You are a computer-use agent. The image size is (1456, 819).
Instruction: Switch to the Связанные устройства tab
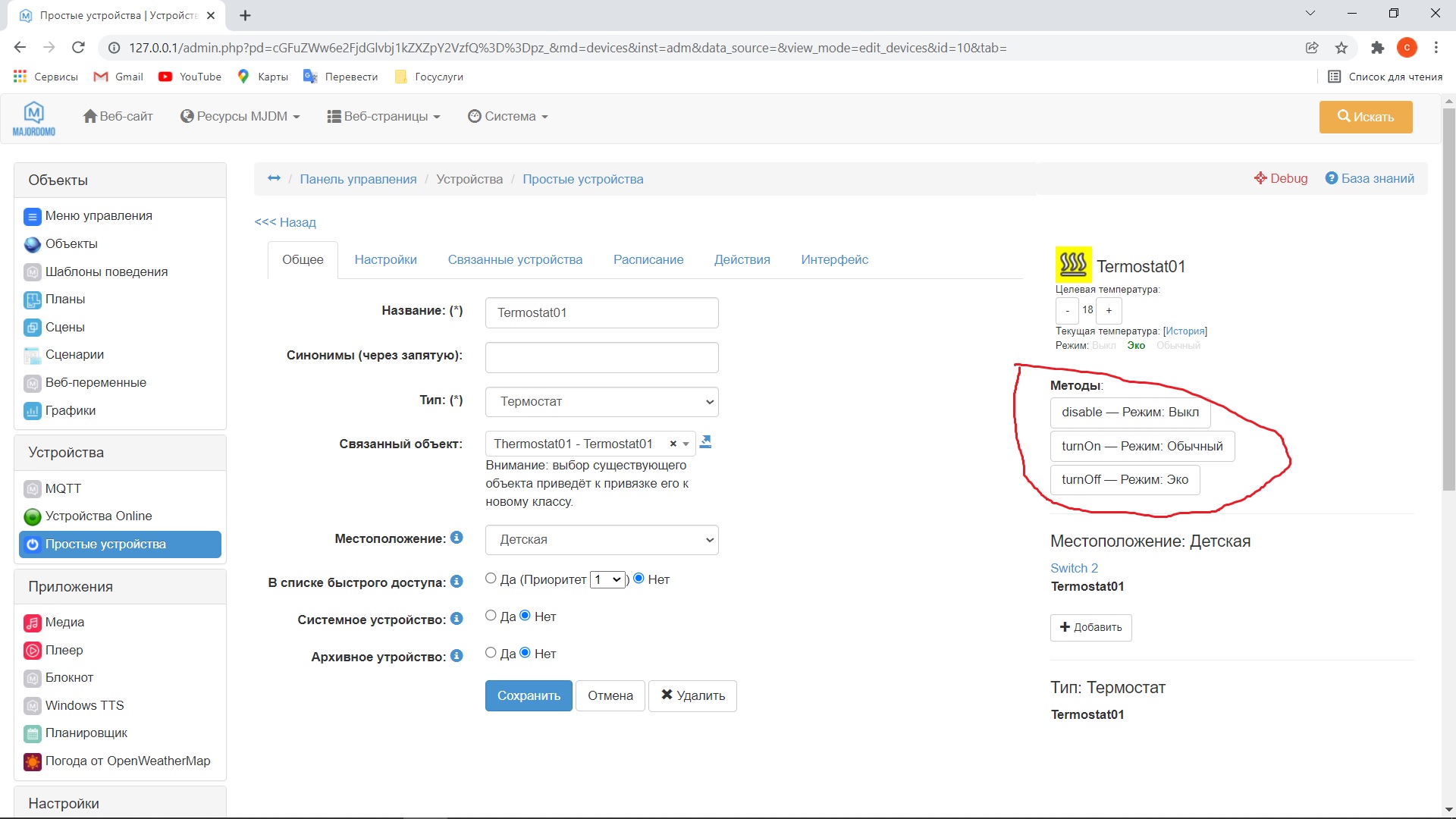(x=514, y=259)
